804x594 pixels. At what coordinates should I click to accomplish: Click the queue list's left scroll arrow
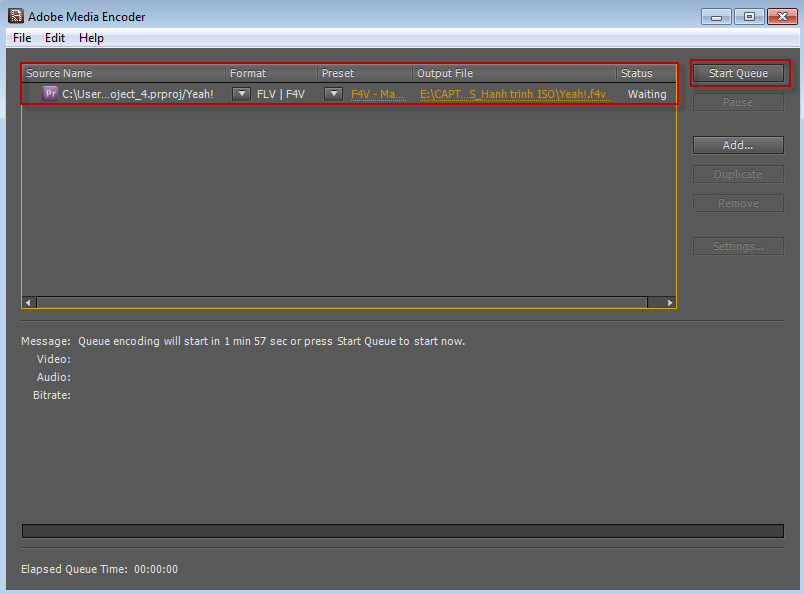pos(29,303)
